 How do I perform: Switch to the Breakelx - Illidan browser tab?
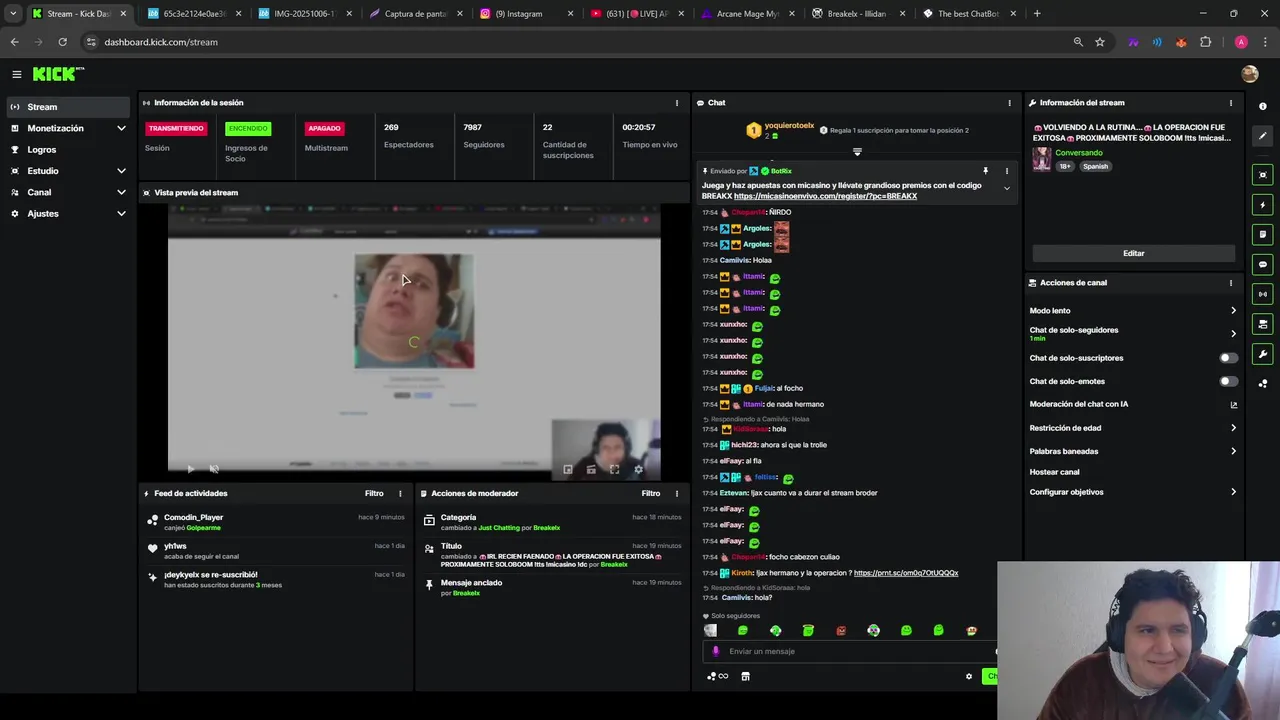[x=857, y=14]
